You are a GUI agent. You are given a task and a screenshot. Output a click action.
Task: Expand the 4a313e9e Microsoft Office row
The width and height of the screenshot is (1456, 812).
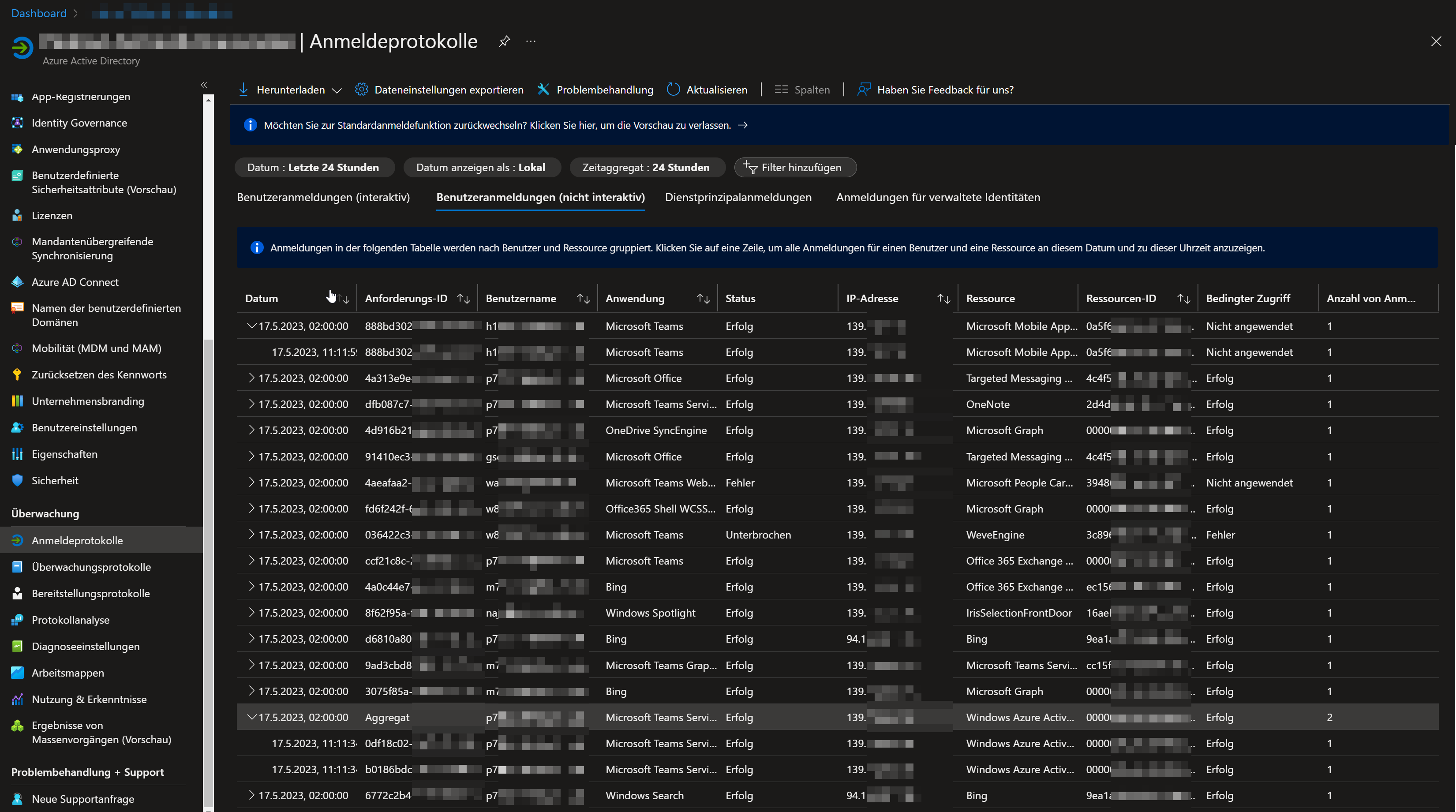[251, 378]
